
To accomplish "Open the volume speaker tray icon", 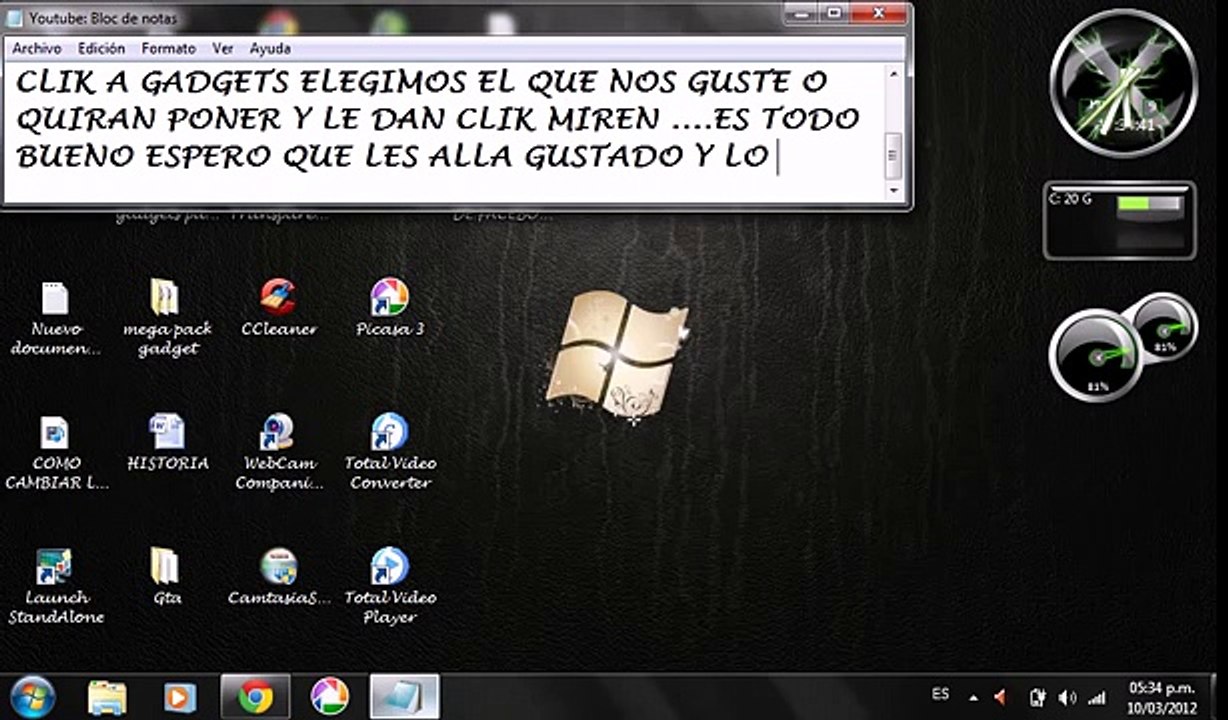I will coord(1067,697).
